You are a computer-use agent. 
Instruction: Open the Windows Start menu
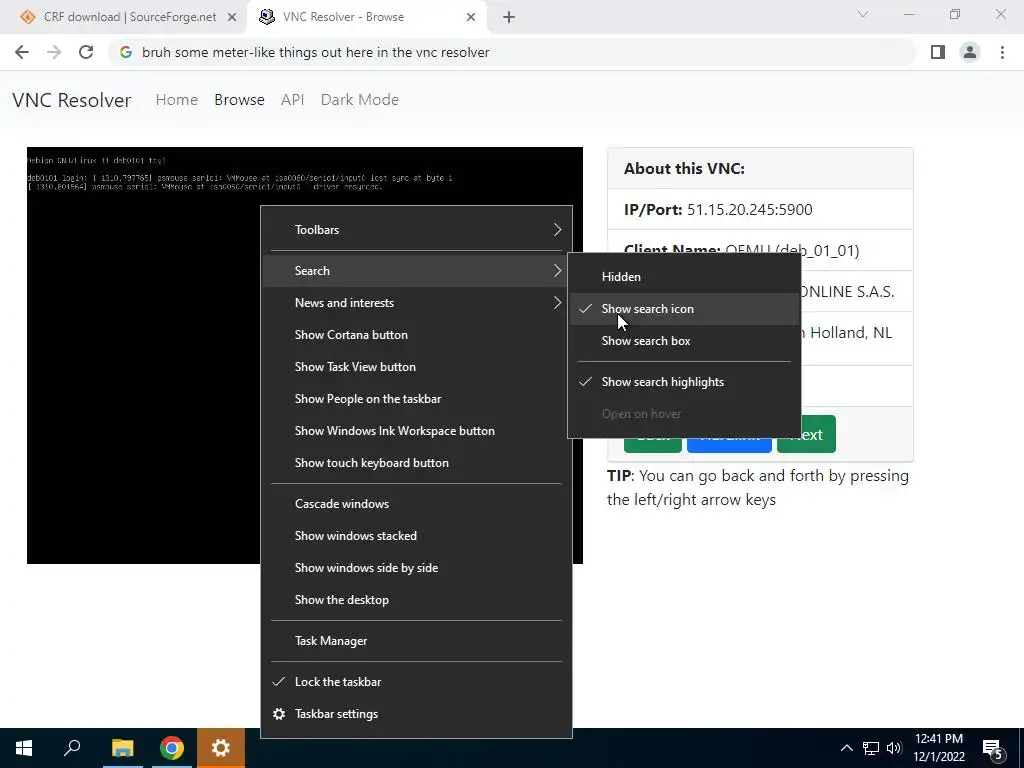click(x=24, y=748)
